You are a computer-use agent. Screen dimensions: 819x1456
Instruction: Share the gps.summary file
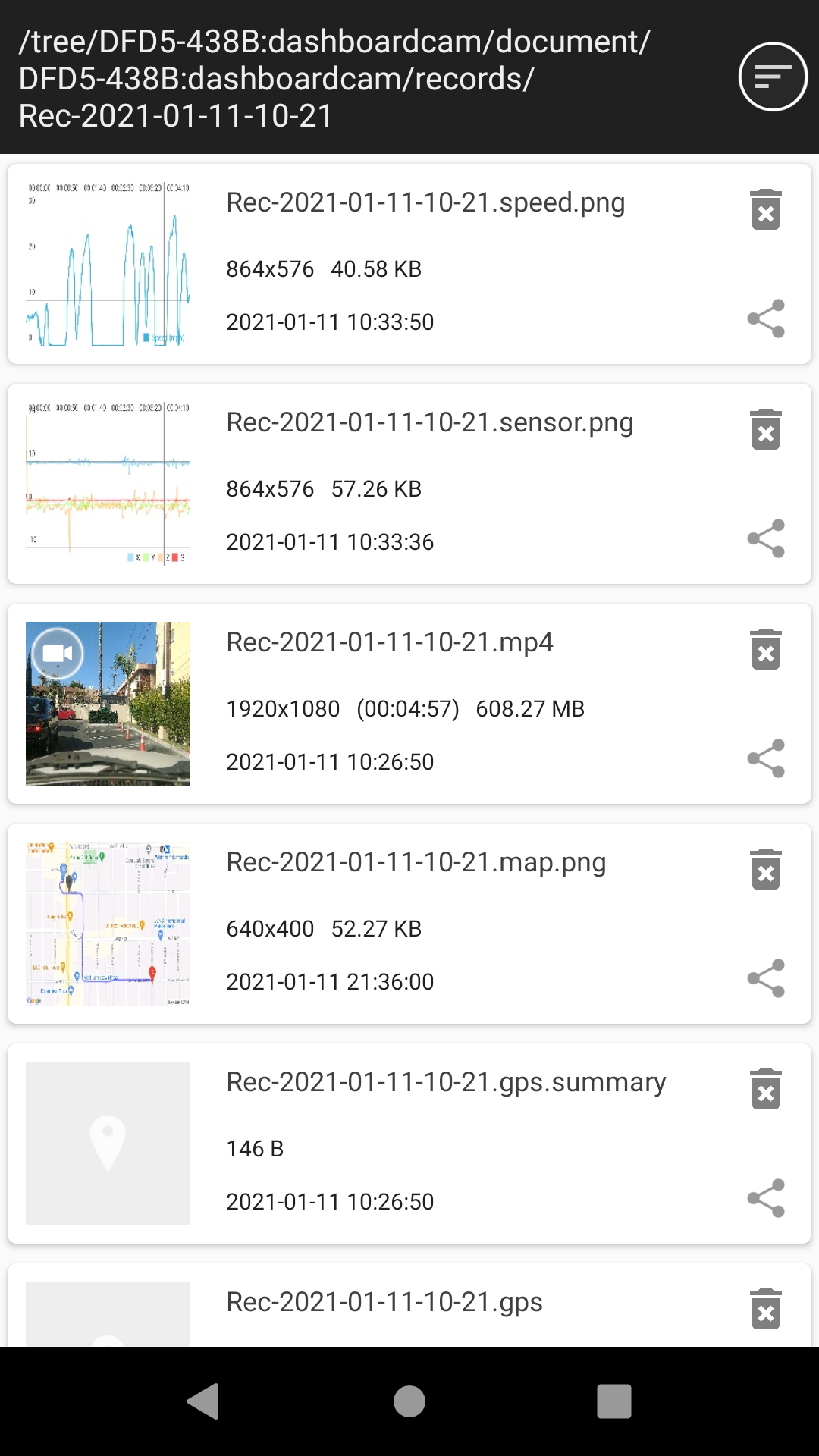coord(766,1198)
